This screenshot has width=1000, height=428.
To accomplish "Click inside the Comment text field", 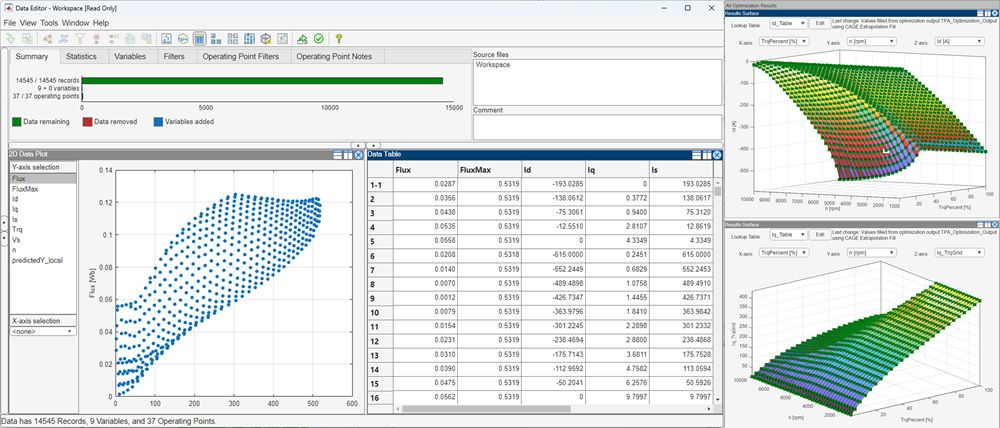I will pos(596,128).
